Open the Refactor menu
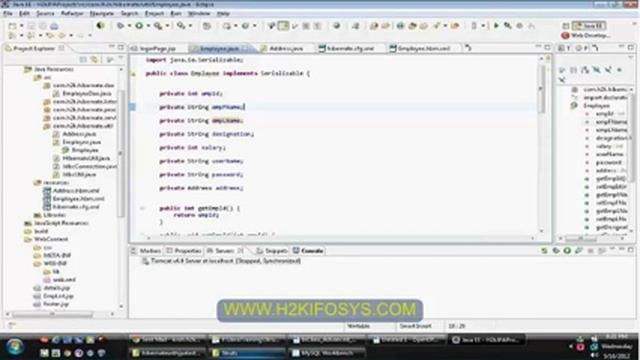This screenshot has width=640, height=360. tap(72, 13)
